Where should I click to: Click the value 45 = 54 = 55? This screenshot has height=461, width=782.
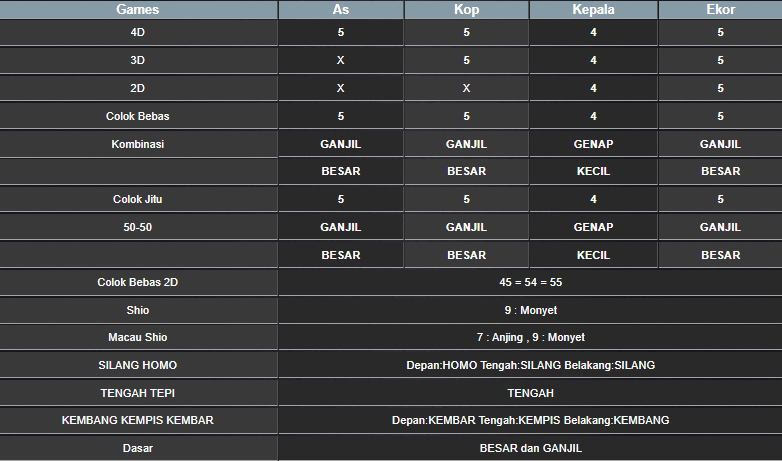(531, 282)
